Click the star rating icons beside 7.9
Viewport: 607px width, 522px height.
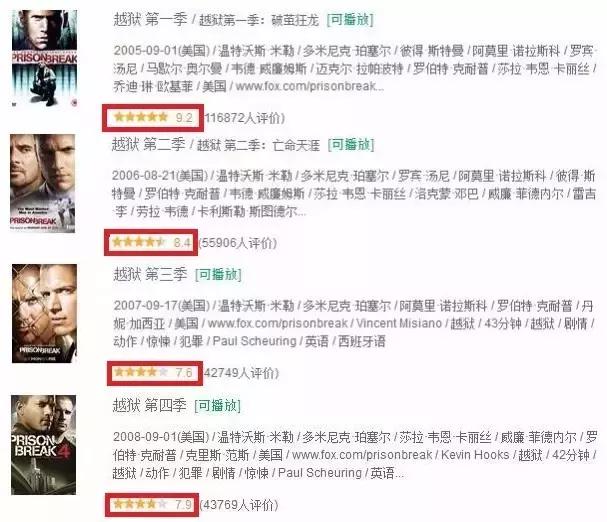140,504
